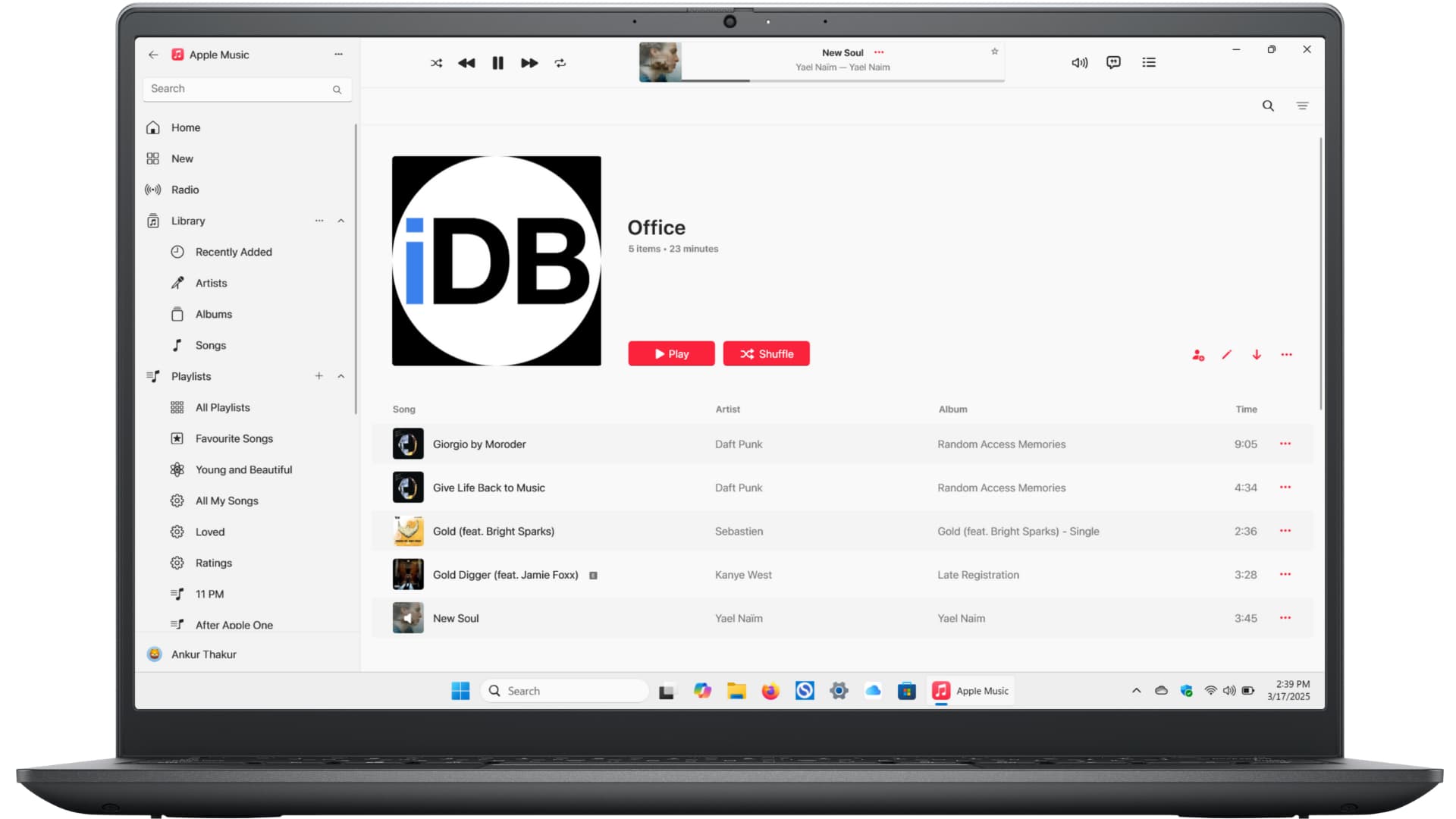
Task: Show lyrics panel
Action: pyautogui.click(x=1113, y=63)
